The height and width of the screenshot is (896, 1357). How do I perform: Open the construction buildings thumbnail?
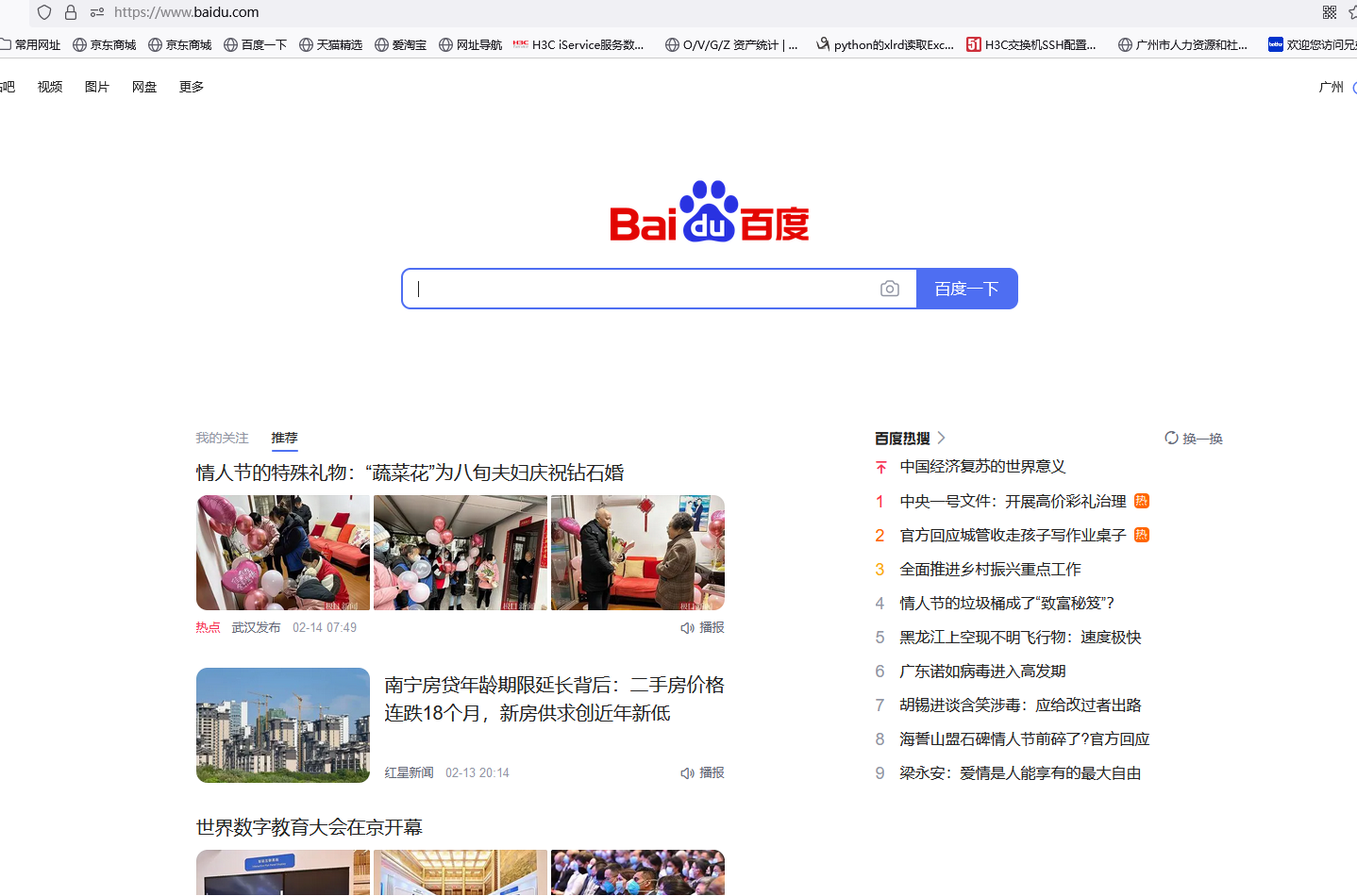283,725
